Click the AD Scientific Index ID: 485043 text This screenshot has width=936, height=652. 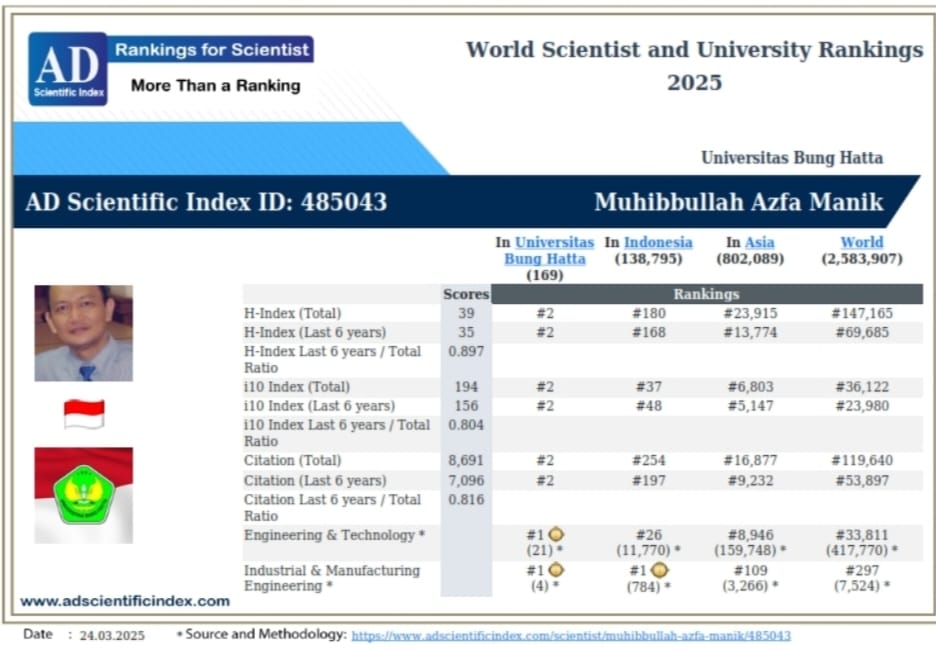(x=207, y=202)
